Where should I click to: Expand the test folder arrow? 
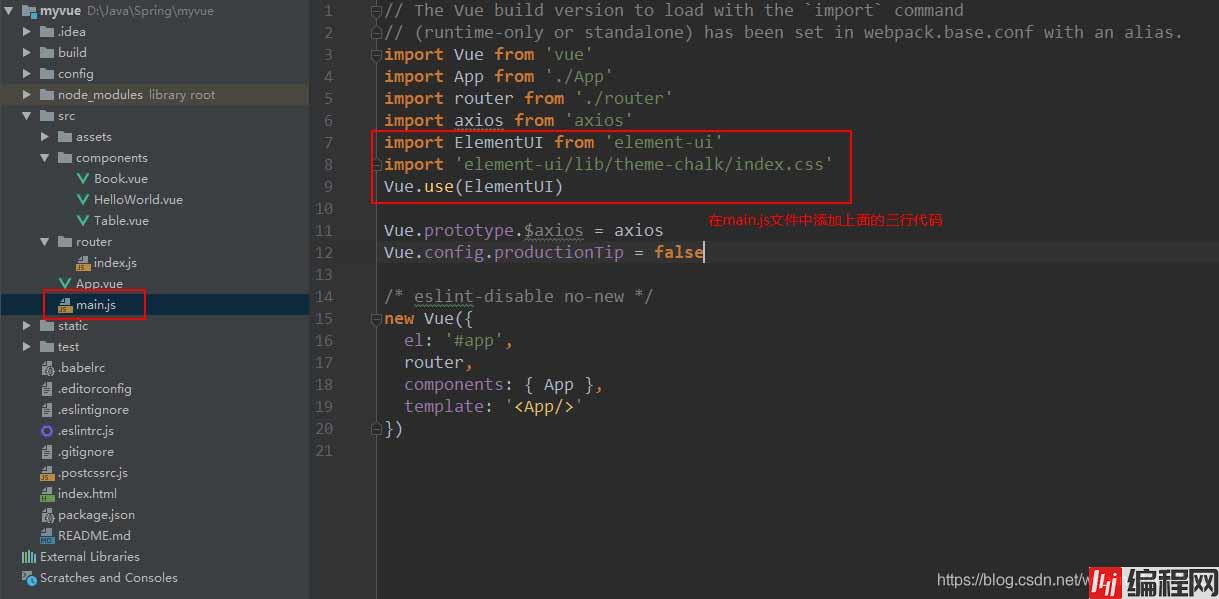point(27,347)
